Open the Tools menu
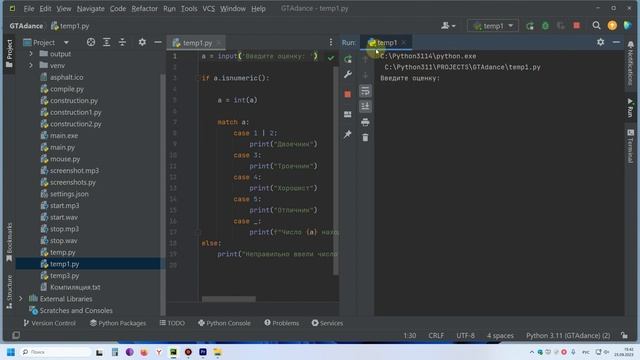 click(x=189, y=9)
